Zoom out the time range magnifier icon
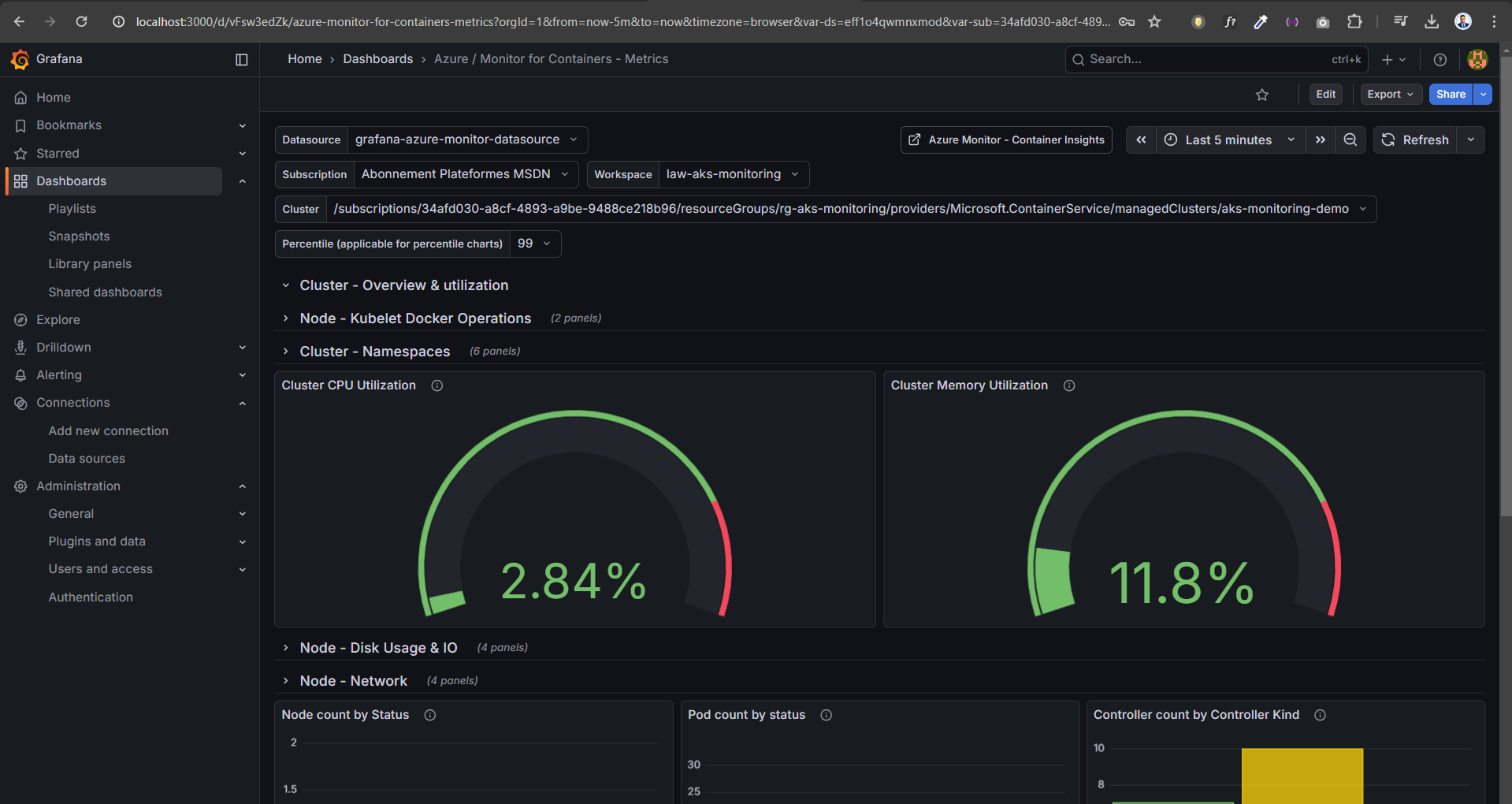The width and height of the screenshot is (1512, 804). (1350, 140)
